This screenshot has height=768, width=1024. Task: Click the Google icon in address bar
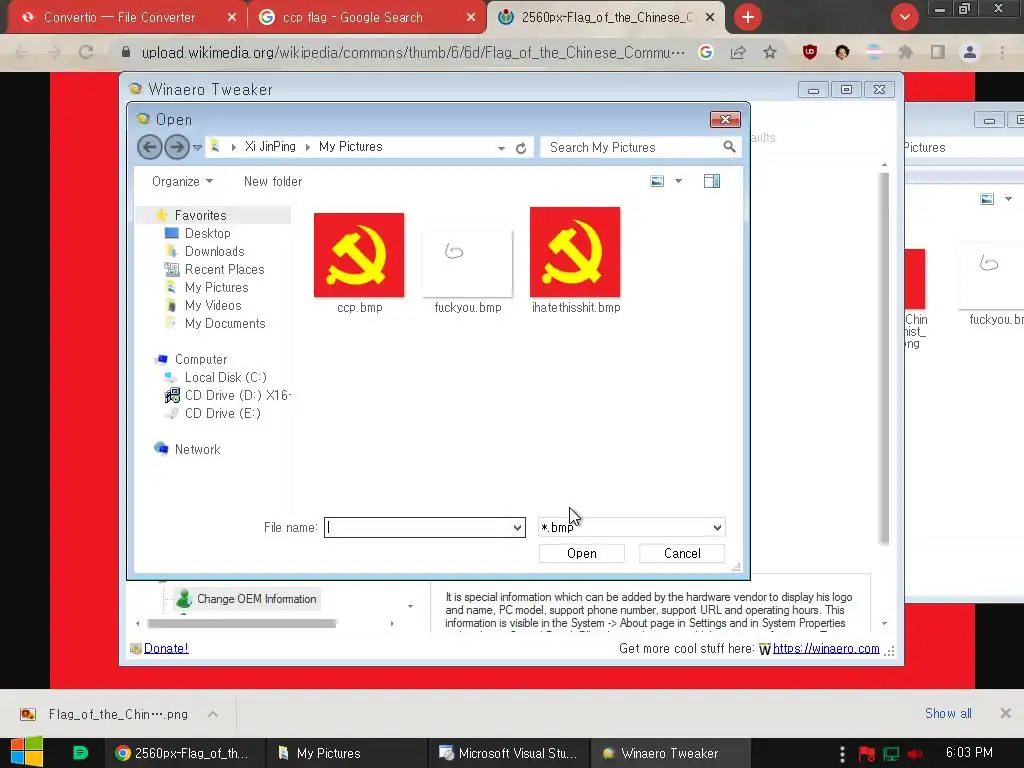tap(705, 52)
